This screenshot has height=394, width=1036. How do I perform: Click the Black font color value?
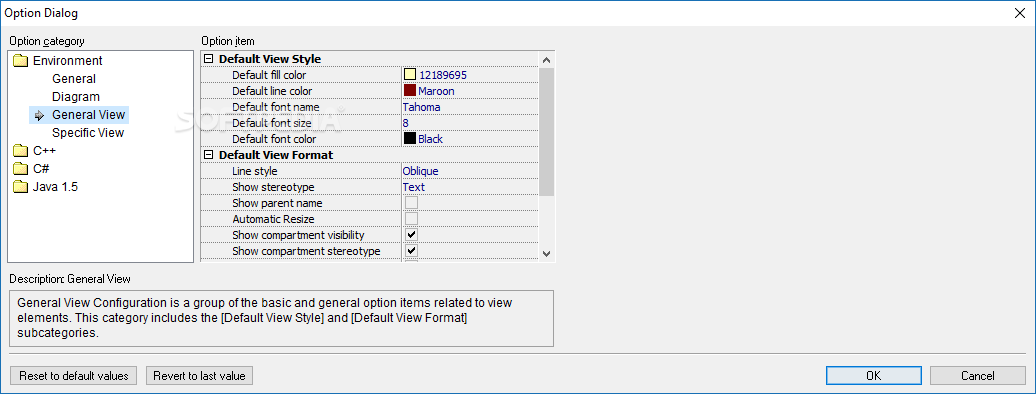(x=430, y=139)
